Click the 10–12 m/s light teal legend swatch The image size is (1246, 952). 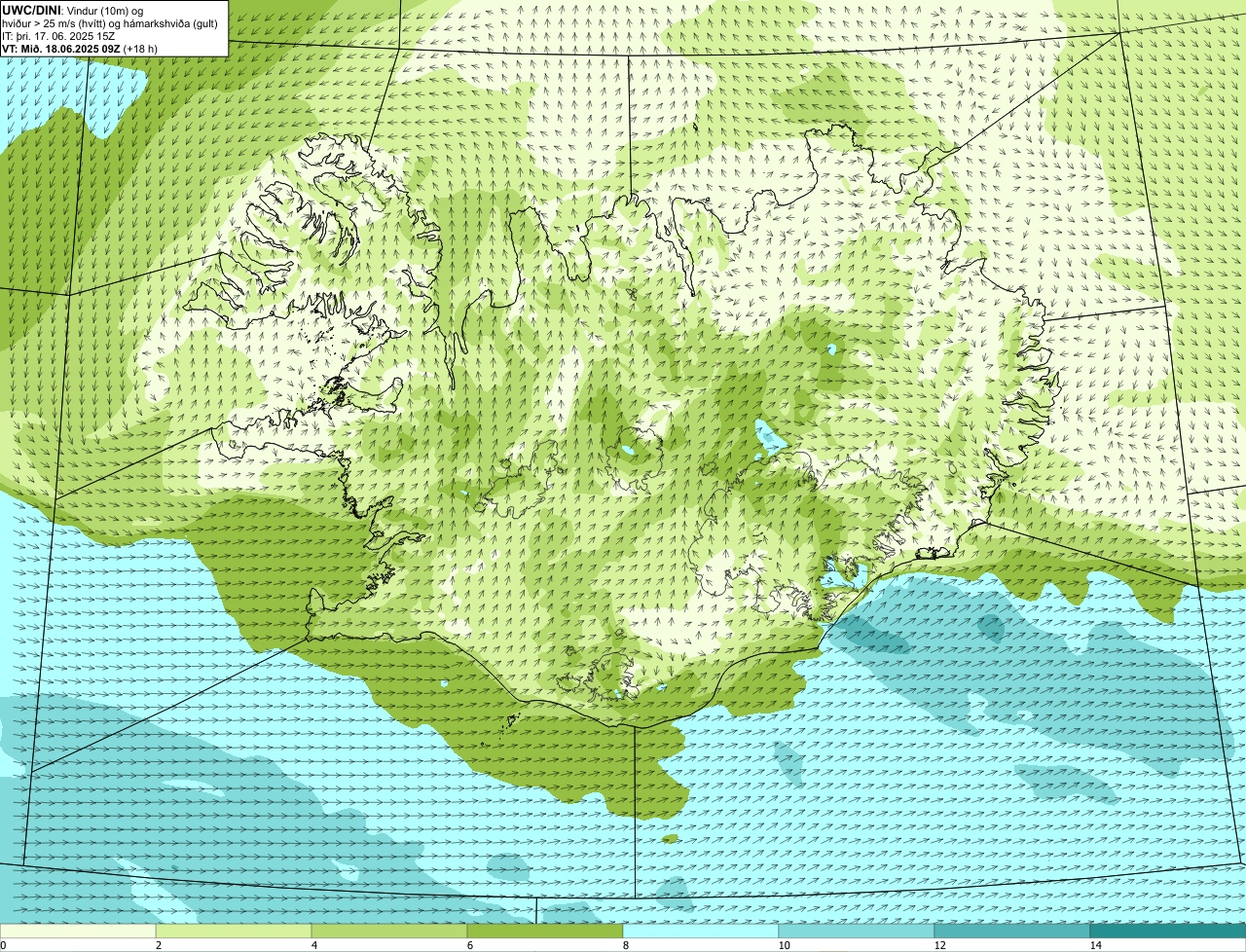point(857,931)
